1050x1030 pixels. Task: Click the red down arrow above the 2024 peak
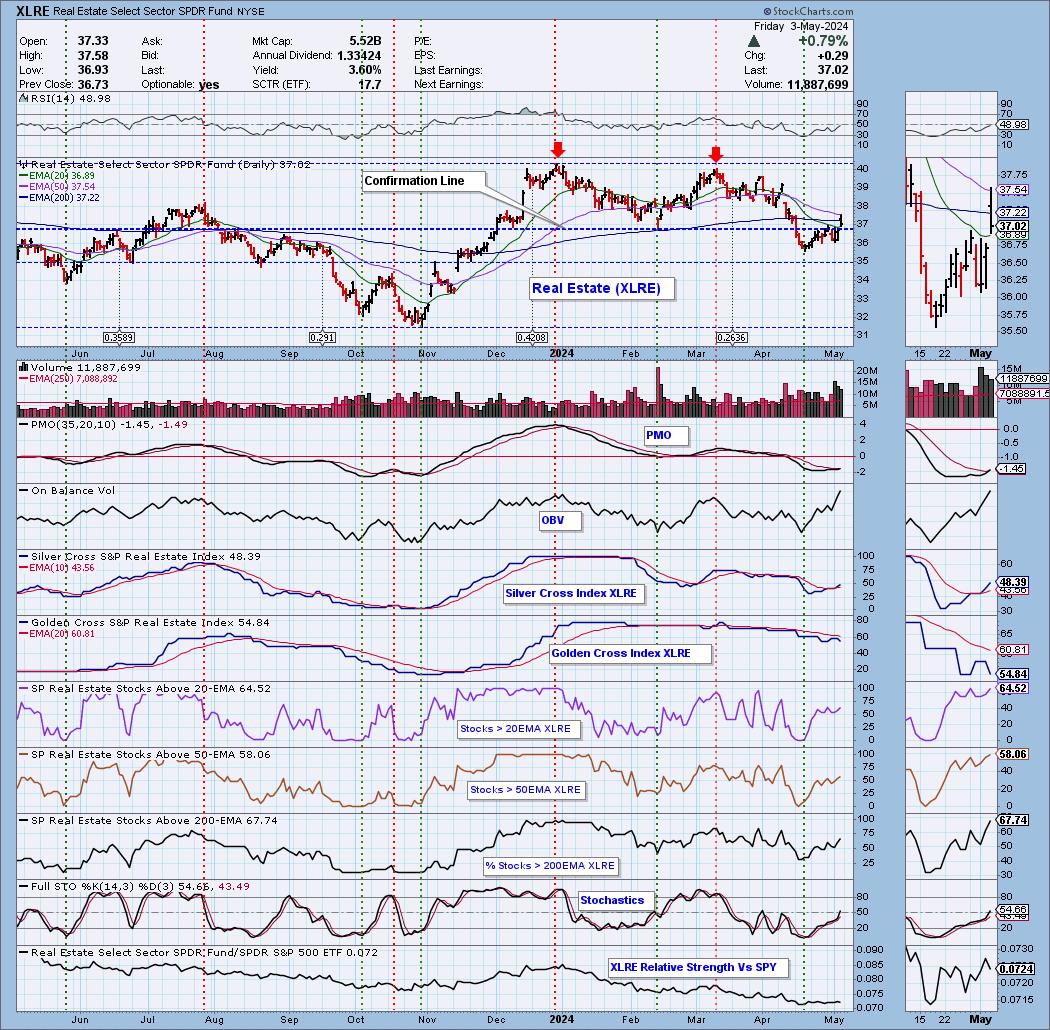tap(557, 149)
